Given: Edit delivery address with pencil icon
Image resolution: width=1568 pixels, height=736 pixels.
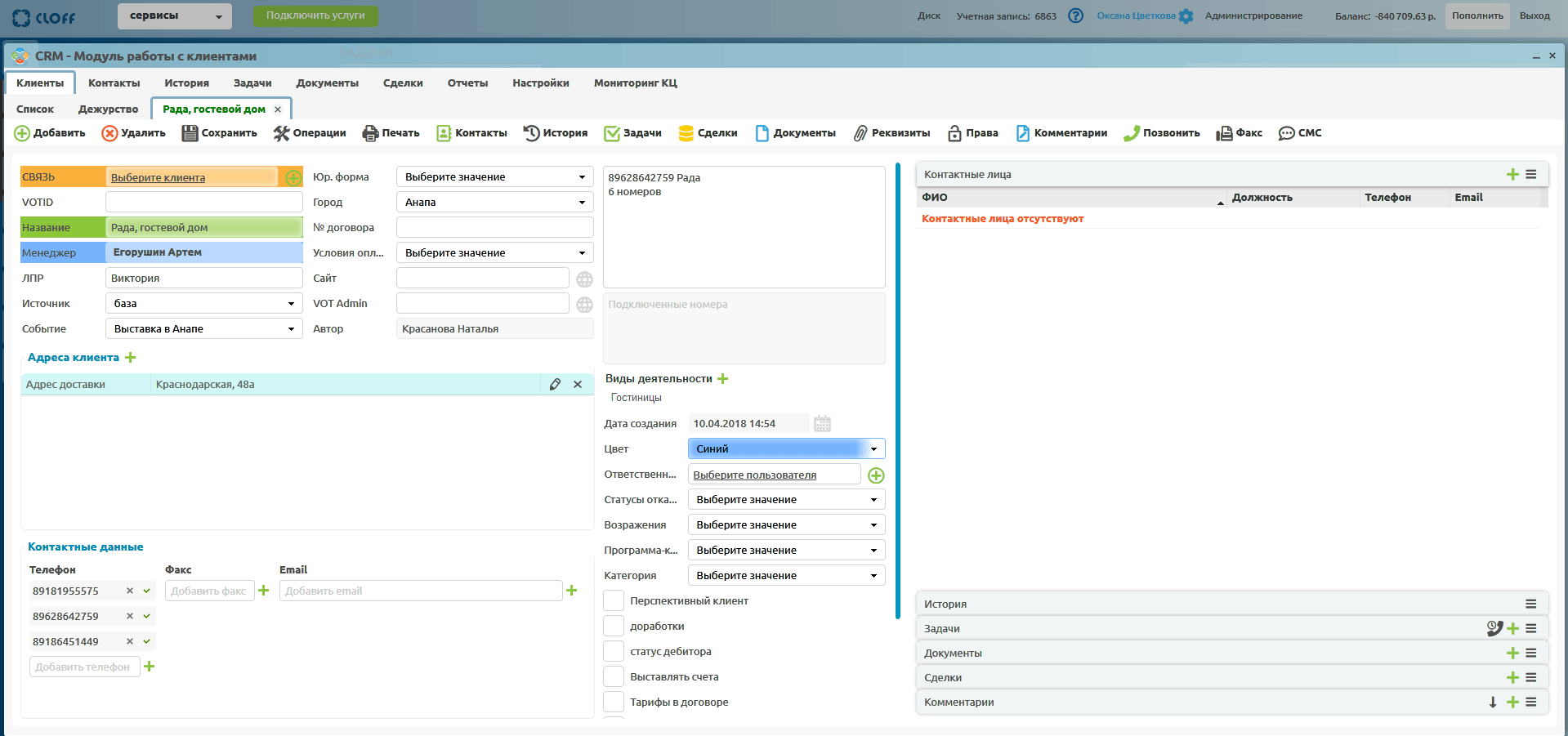Looking at the screenshot, I should (555, 385).
